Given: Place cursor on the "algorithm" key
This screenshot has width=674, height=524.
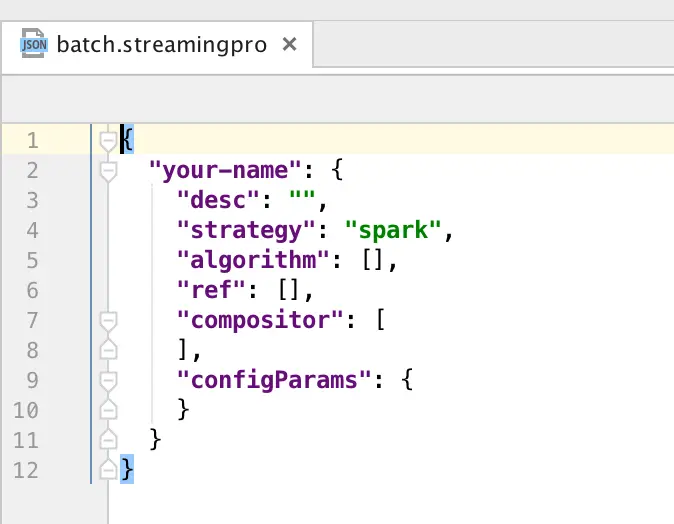Looking at the screenshot, I should point(253,260).
